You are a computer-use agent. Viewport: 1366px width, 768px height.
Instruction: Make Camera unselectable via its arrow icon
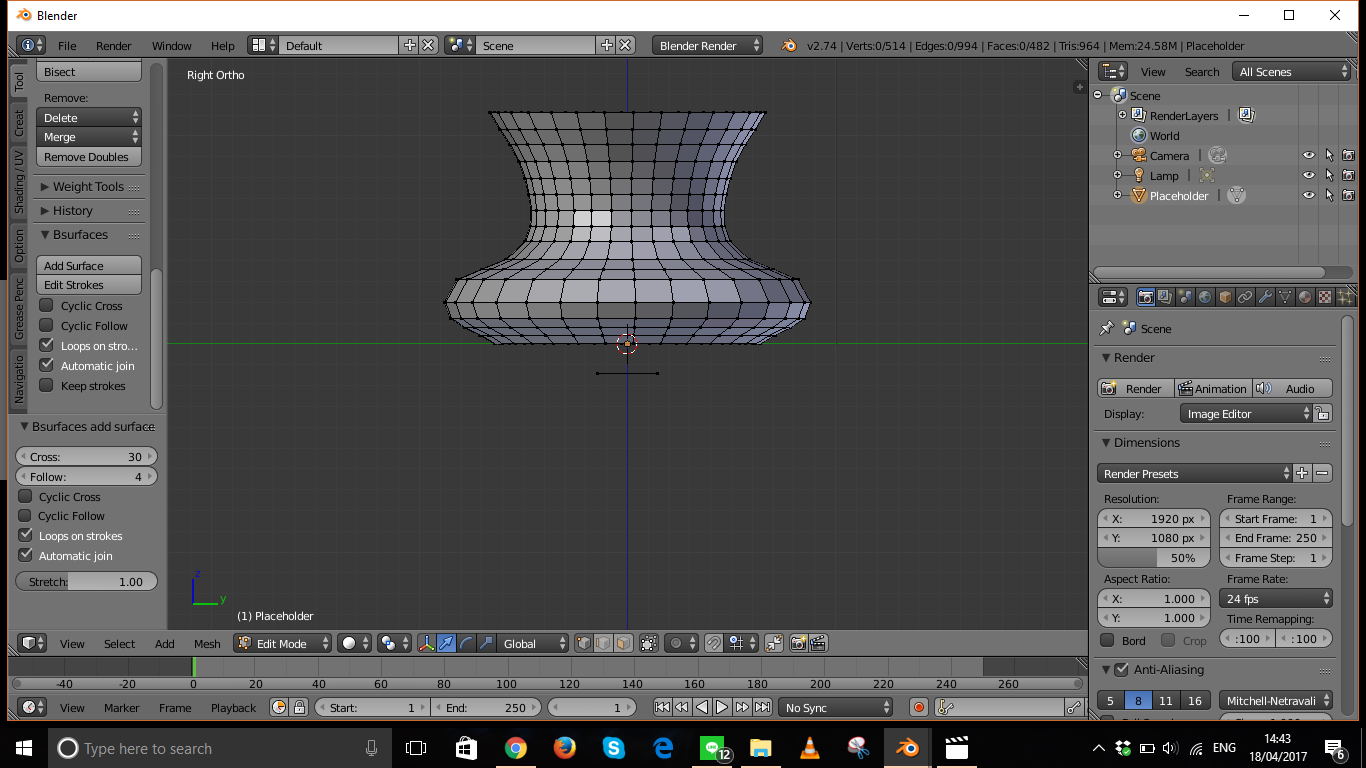[1329, 155]
